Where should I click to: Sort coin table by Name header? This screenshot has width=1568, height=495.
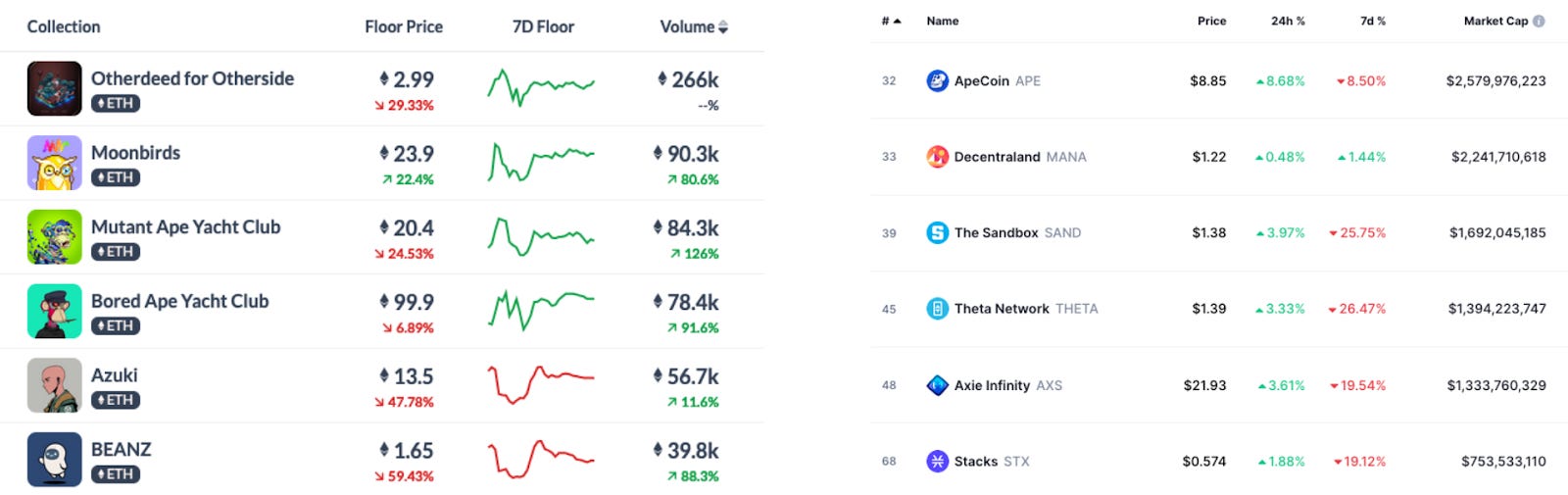tap(943, 21)
